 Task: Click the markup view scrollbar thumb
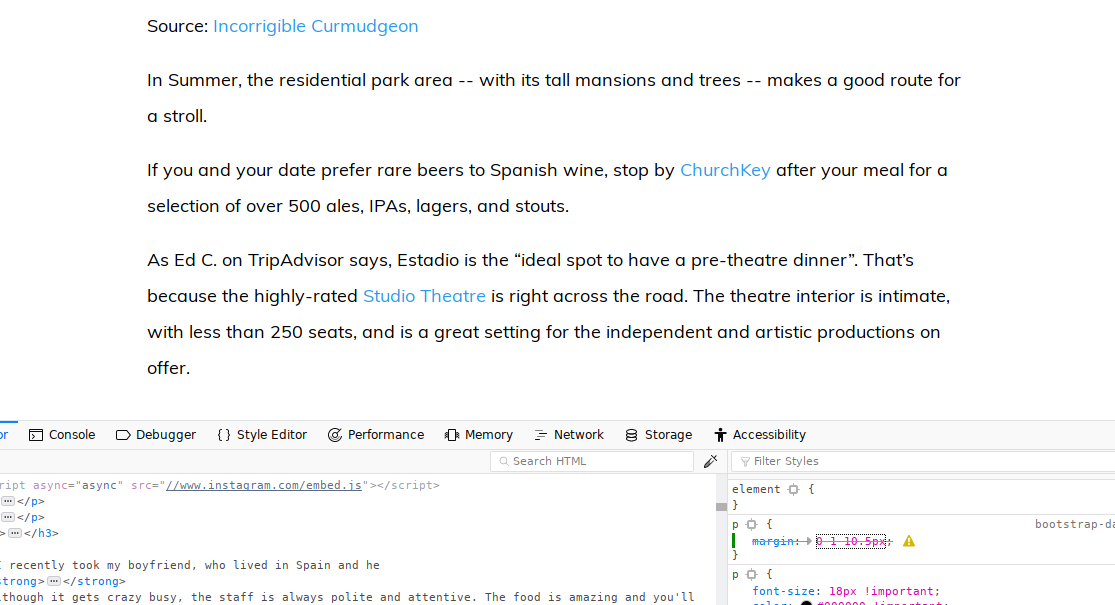pyautogui.click(x=721, y=507)
